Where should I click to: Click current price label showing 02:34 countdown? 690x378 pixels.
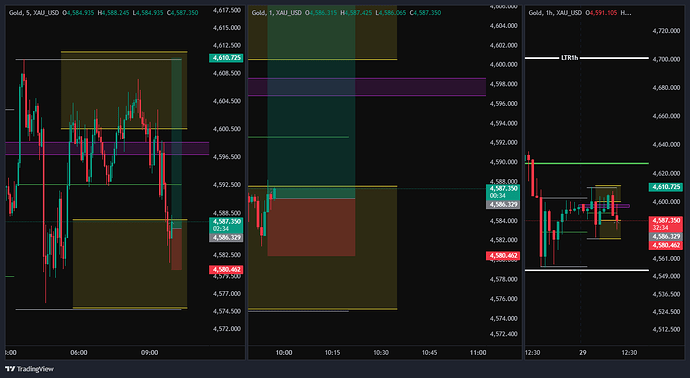click(226, 225)
